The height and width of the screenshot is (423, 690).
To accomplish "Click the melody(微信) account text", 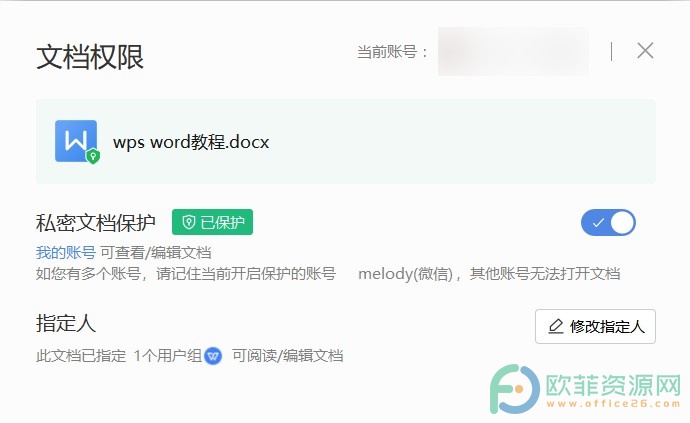I will point(406,274).
